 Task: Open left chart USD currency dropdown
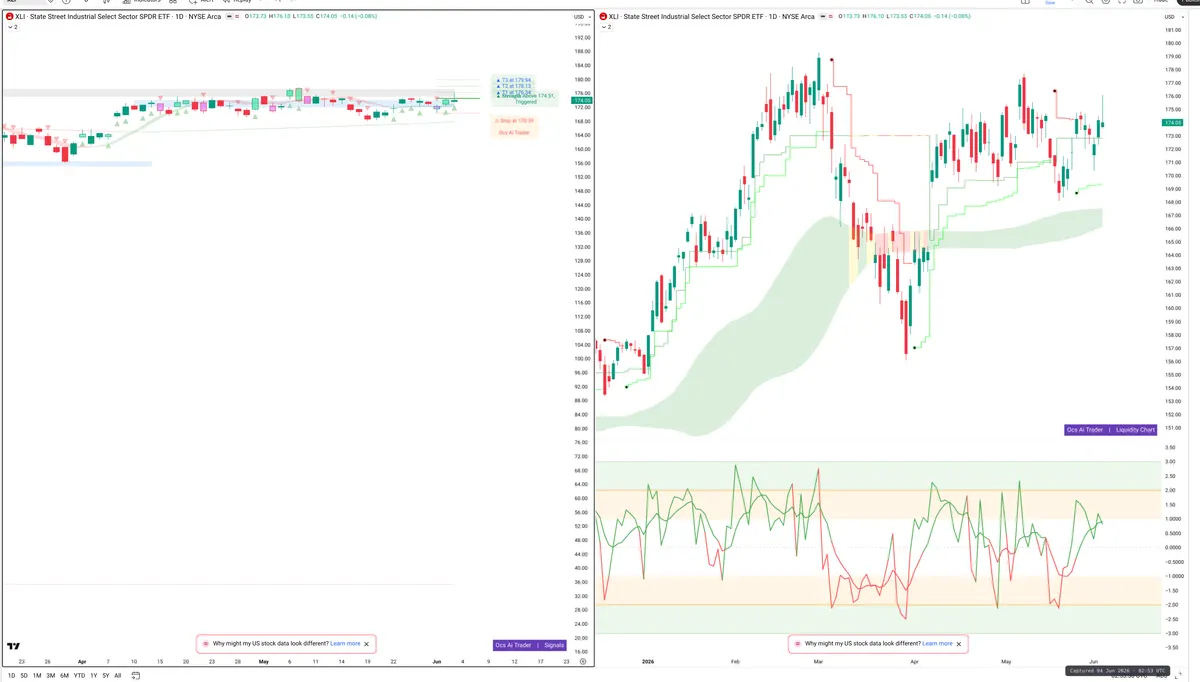coord(581,17)
